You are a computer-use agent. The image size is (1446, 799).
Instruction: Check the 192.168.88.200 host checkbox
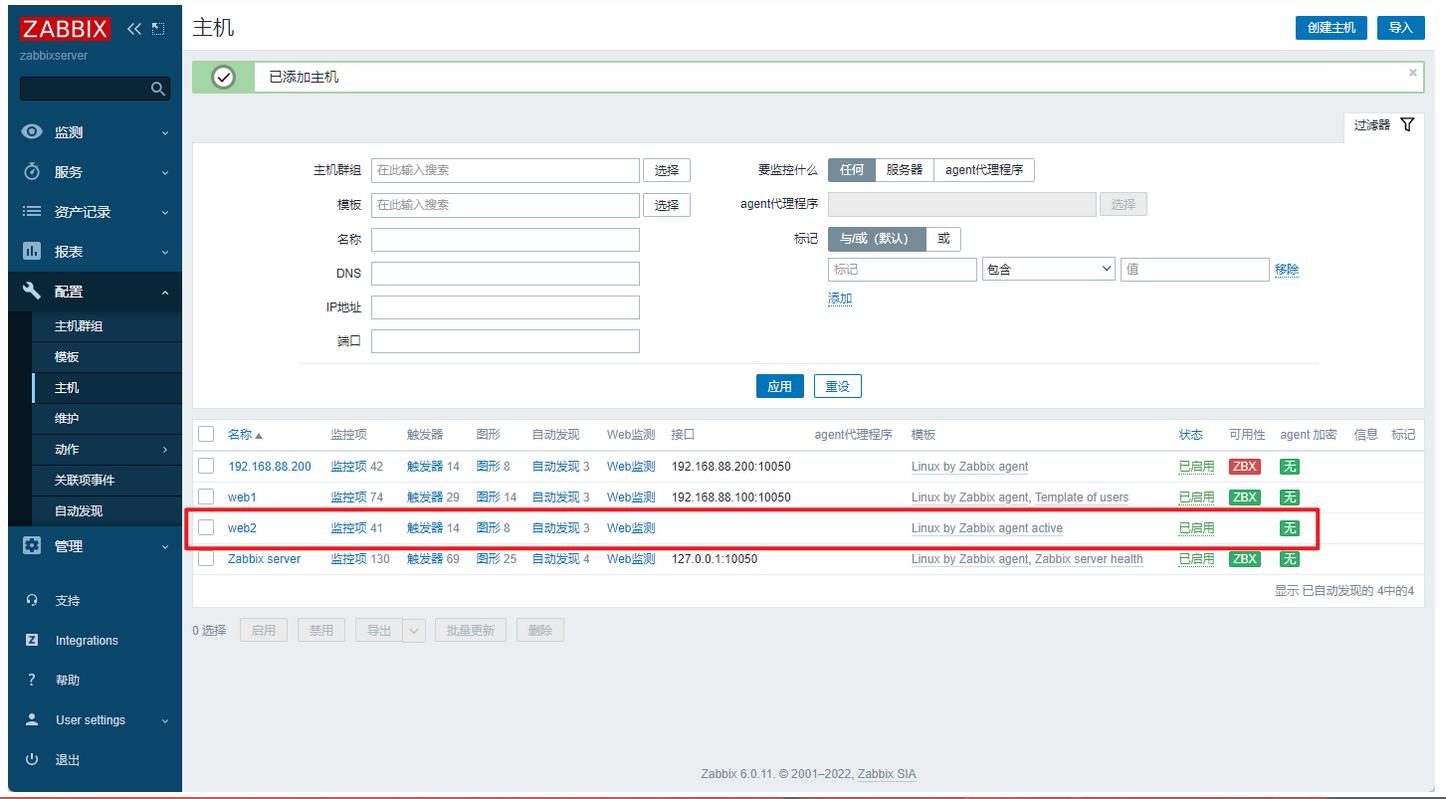pyautogui.click(x=206, y=466)
